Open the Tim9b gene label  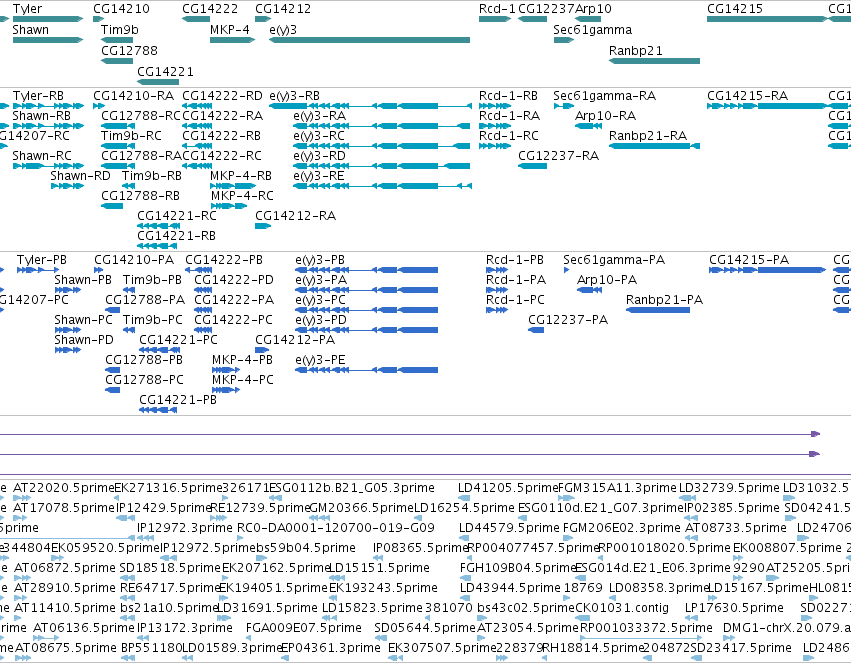[x=119, y=30]
